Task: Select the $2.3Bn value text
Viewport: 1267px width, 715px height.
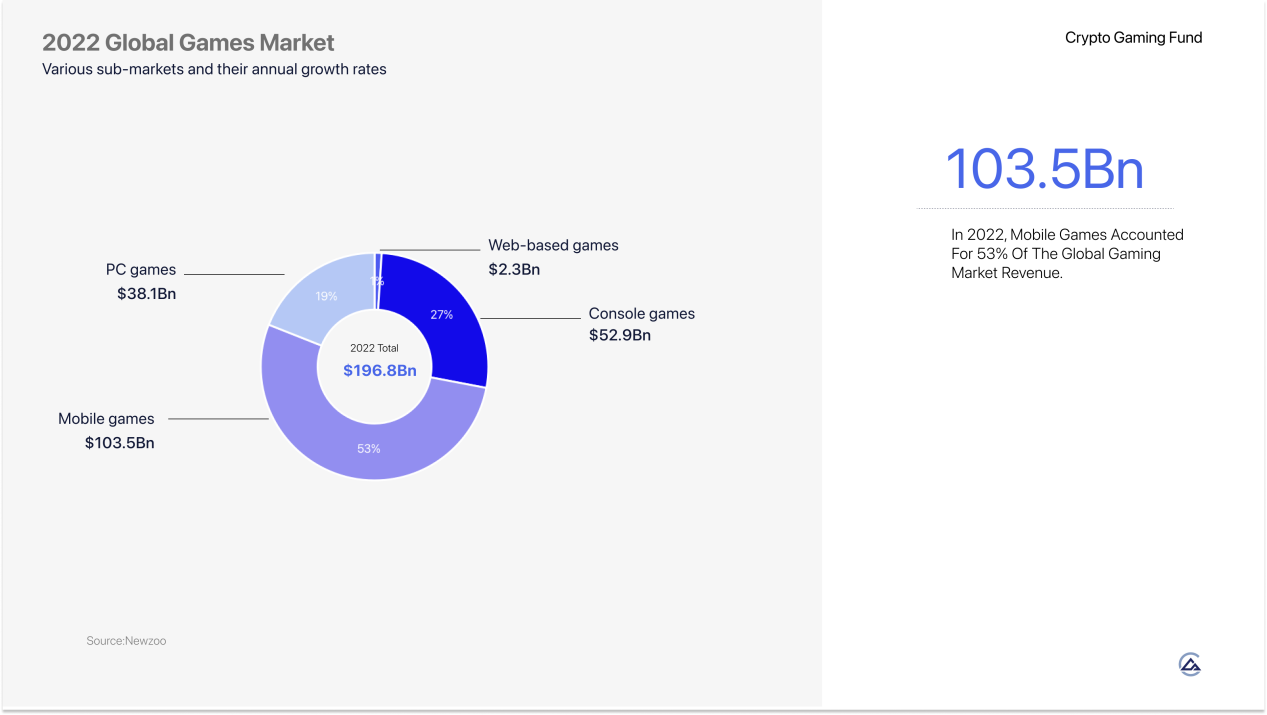Action: click(x=514, y=269)
